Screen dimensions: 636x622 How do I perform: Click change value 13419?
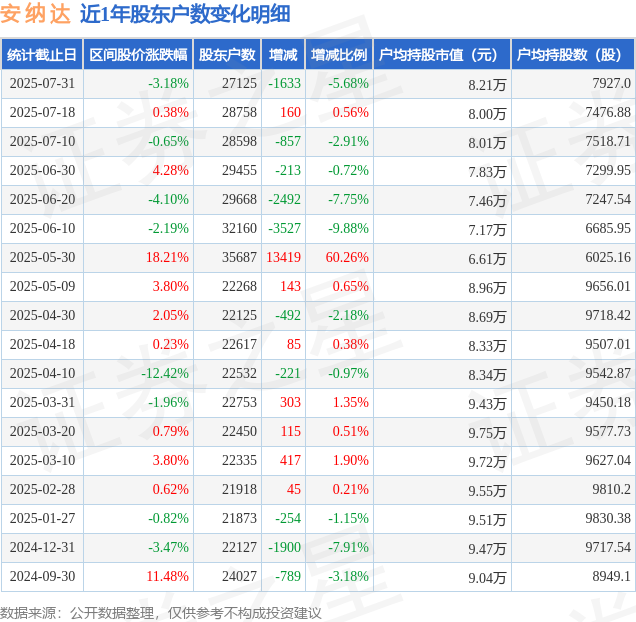pyautogui.click(x=284, y=257)
